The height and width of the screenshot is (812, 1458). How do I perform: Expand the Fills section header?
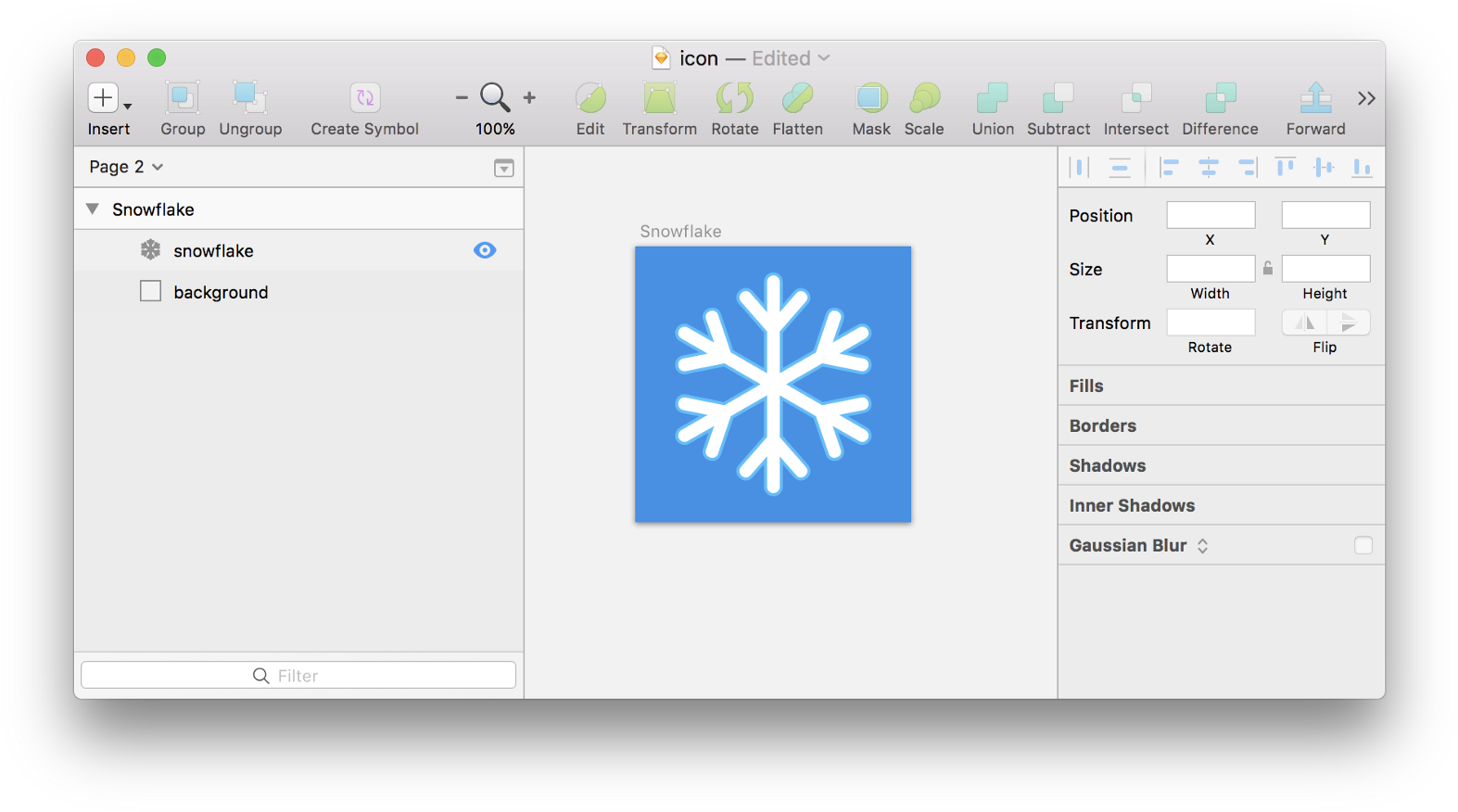click(1086, 386)
